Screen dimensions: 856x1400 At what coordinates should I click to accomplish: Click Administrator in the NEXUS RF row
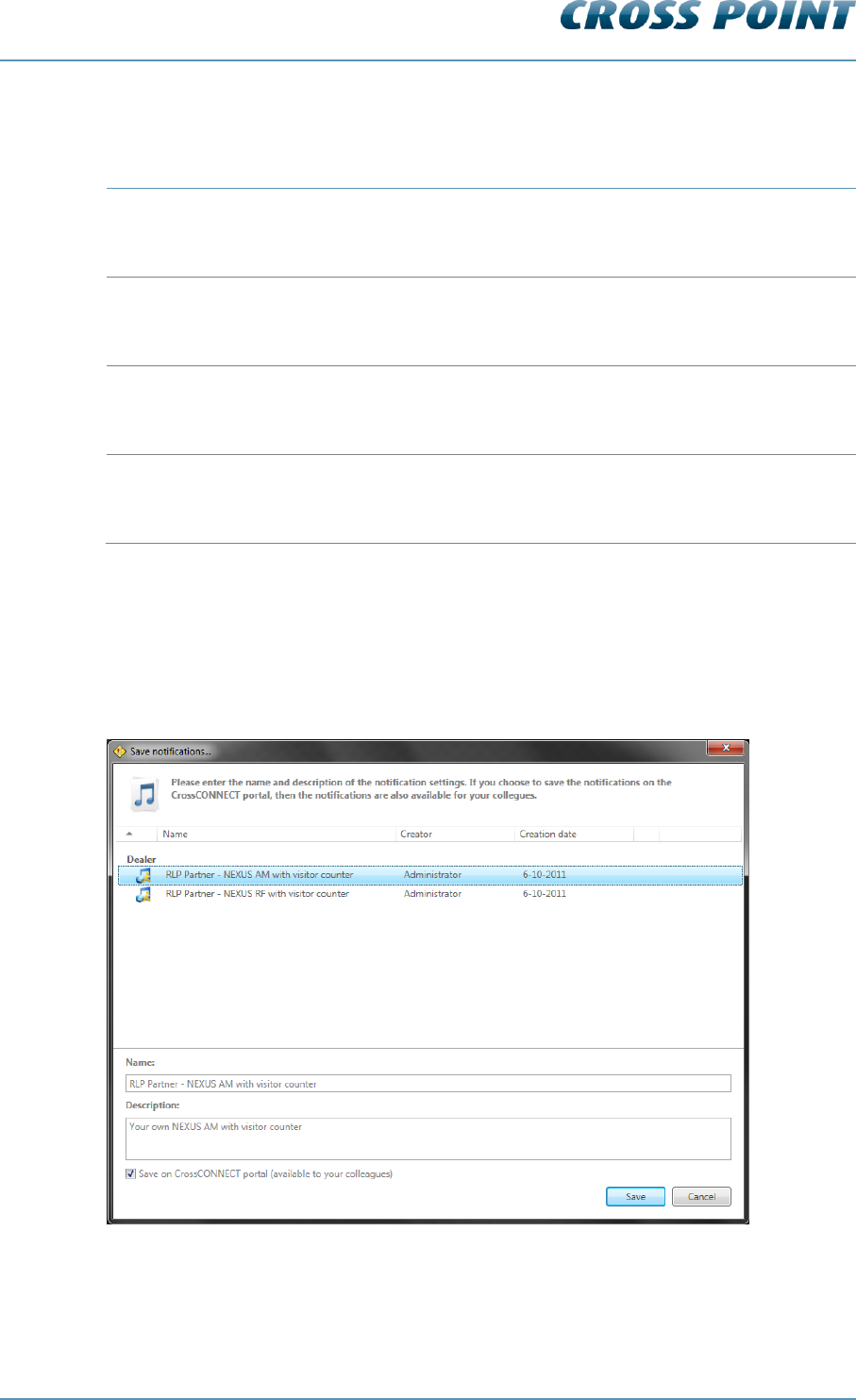(433, 894)
